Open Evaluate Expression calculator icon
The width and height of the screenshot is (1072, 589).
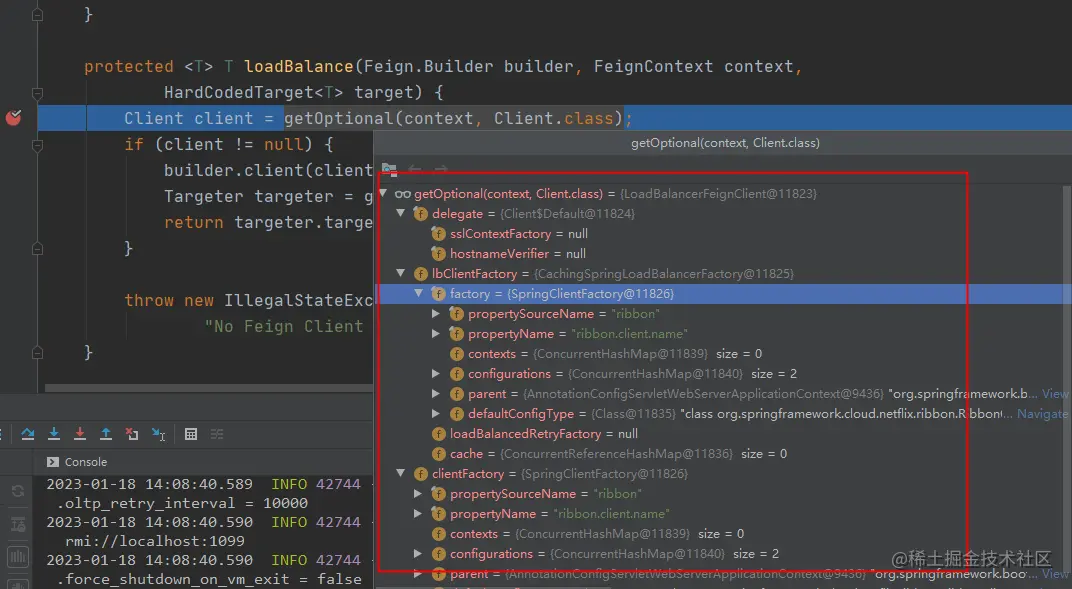pos(191,434)
